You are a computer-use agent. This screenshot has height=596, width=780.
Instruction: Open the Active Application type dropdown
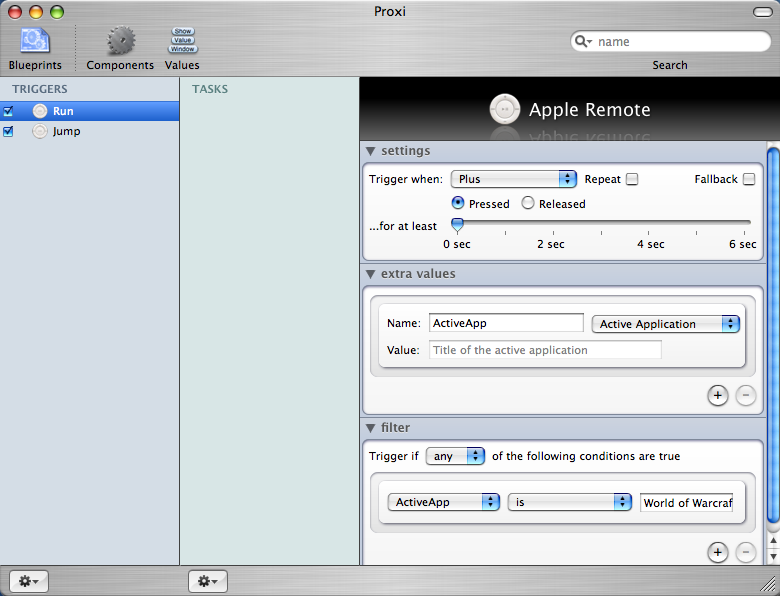click(665, 324)
